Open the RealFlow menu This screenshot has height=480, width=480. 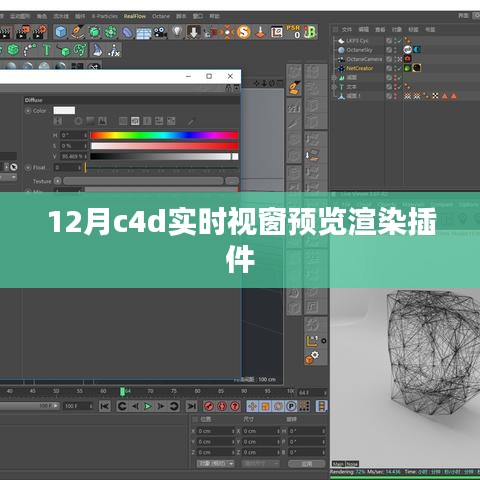135,16
